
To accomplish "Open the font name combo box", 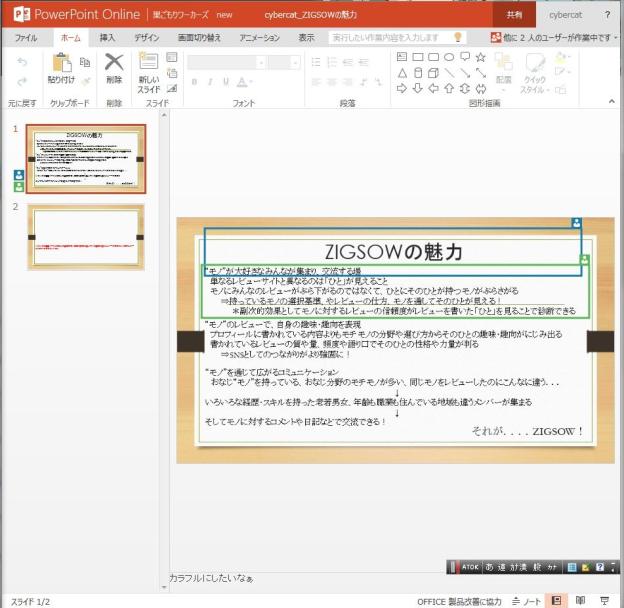I will pyautogui.click(x=226, y=62).
